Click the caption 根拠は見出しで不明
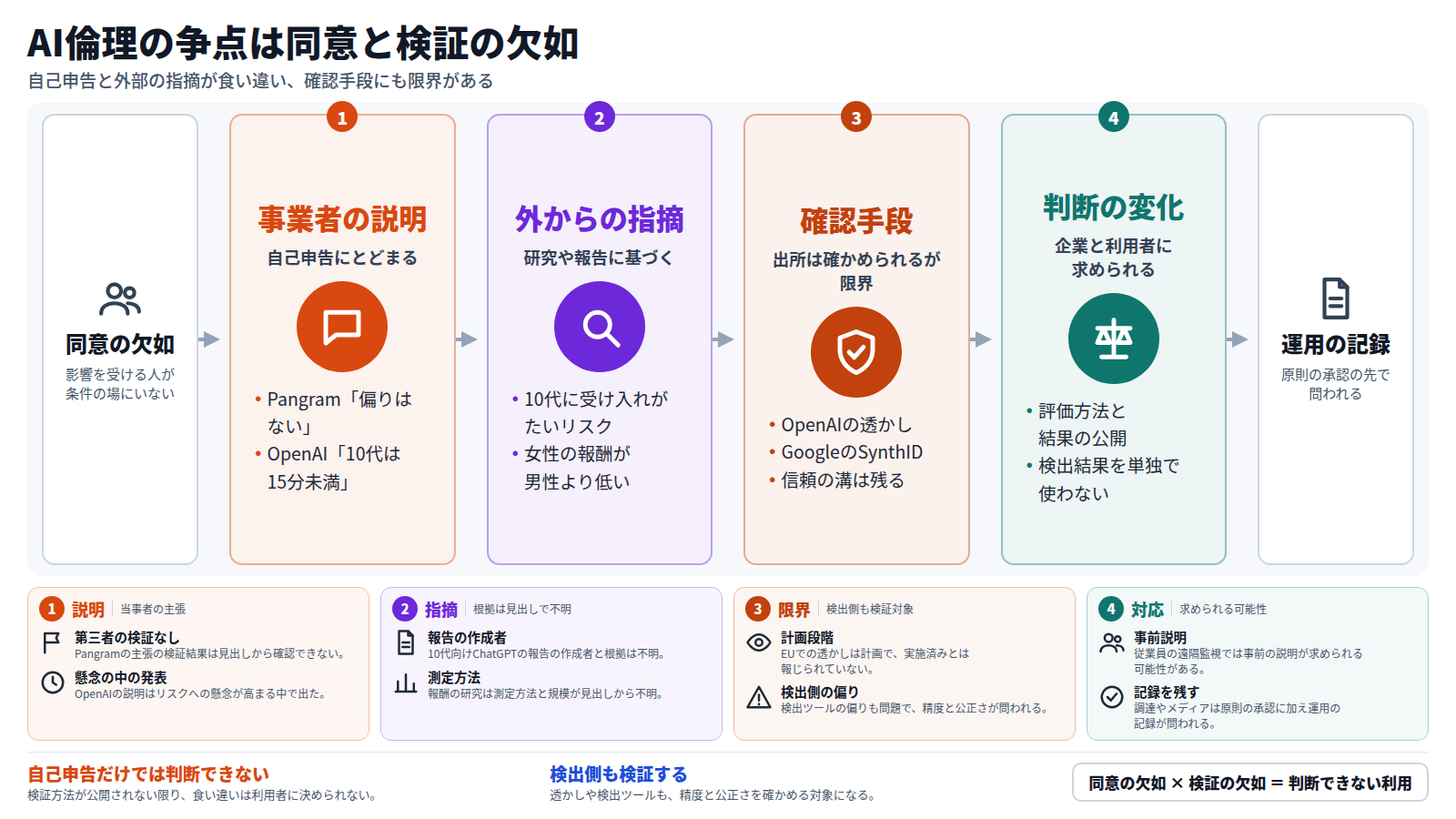 pyautogui.click(x=522, y=610)
